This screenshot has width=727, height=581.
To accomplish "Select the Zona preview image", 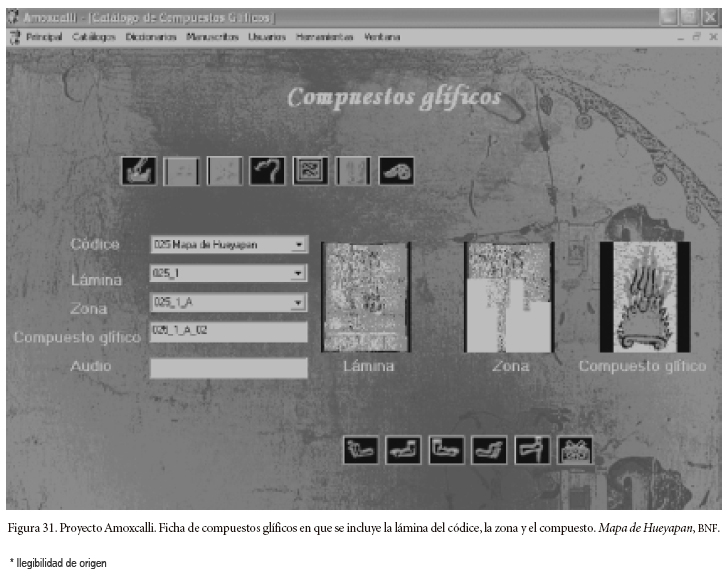I will [509, 296].
